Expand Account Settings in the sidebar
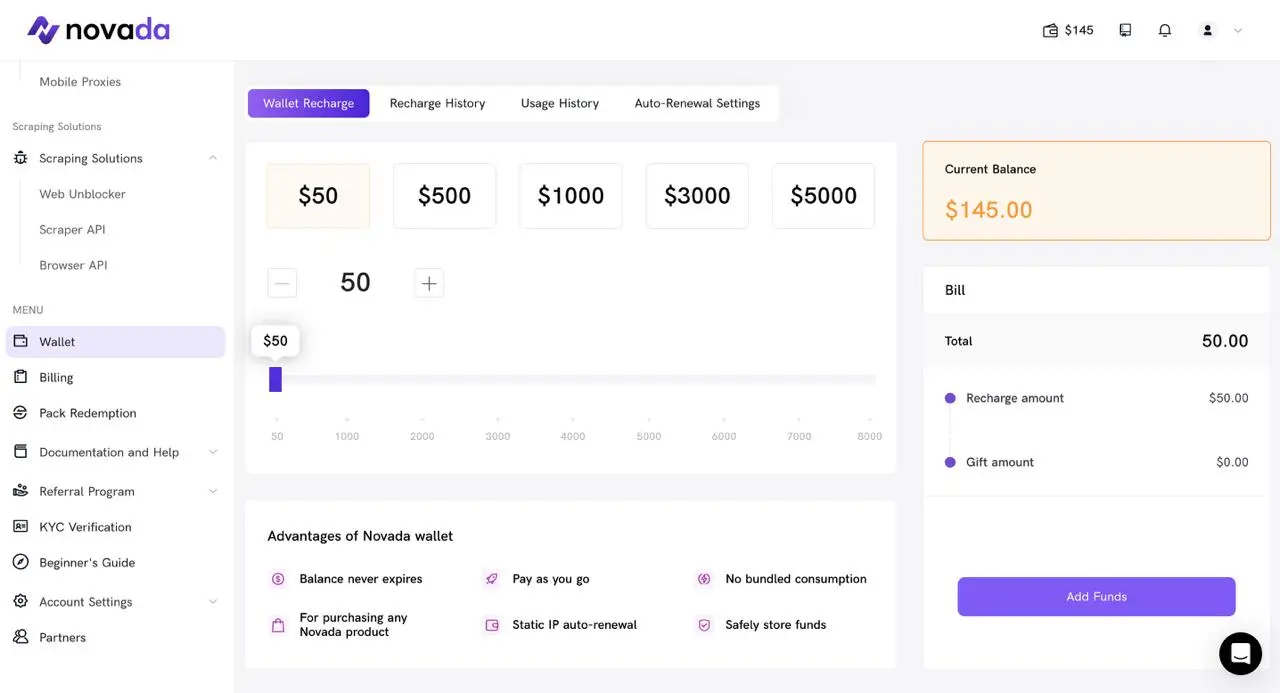 (x=213, y=602)
